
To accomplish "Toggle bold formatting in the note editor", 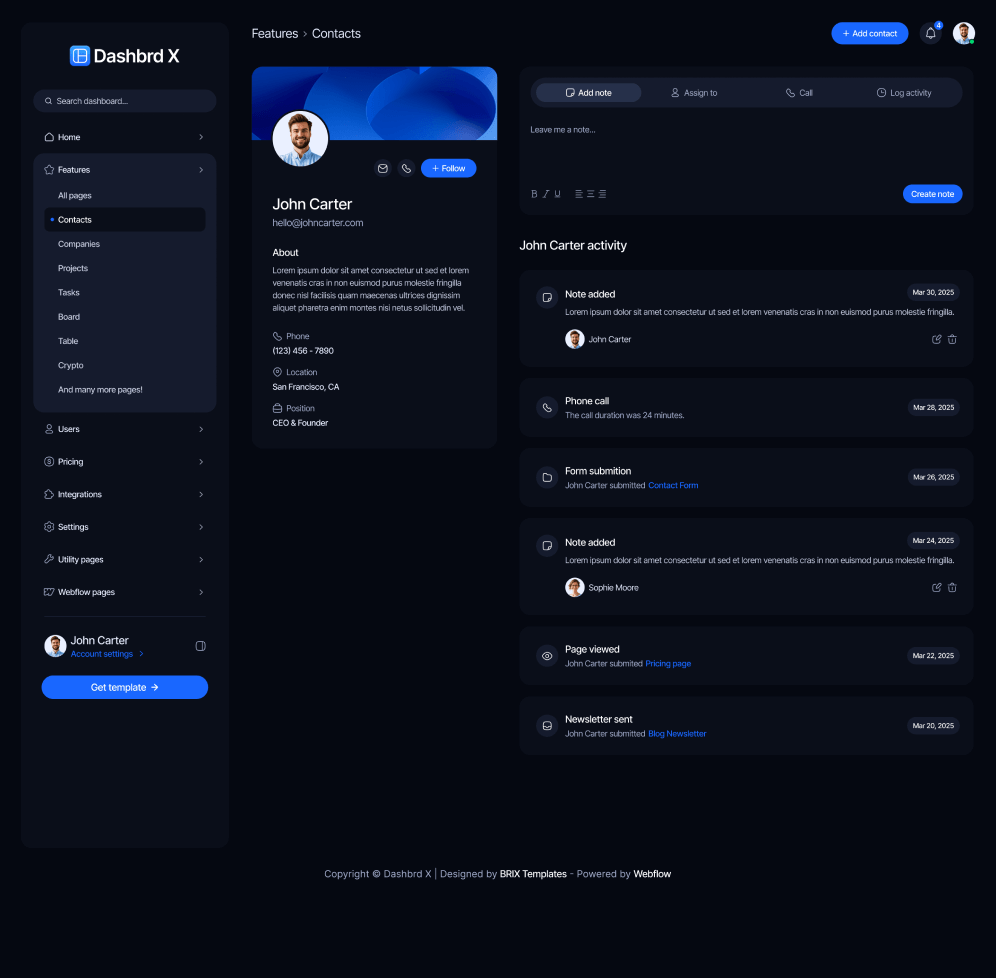I will (534, 193).
